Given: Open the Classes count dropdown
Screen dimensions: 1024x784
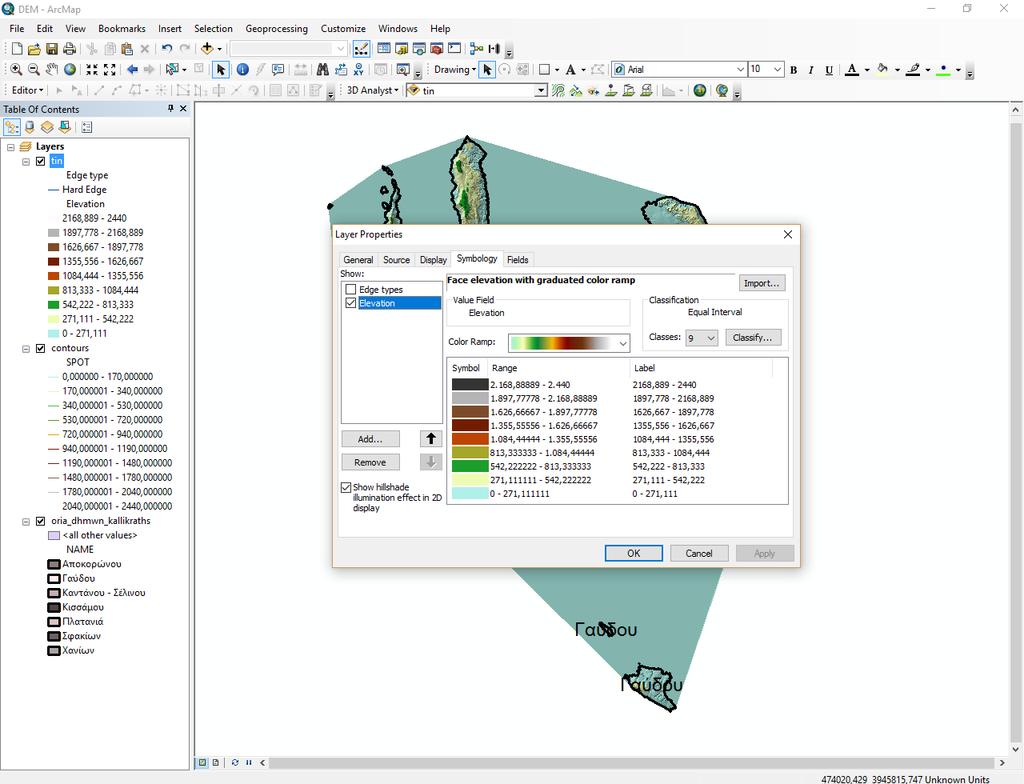Looking at the screenshot, I should tap(711, 338).
